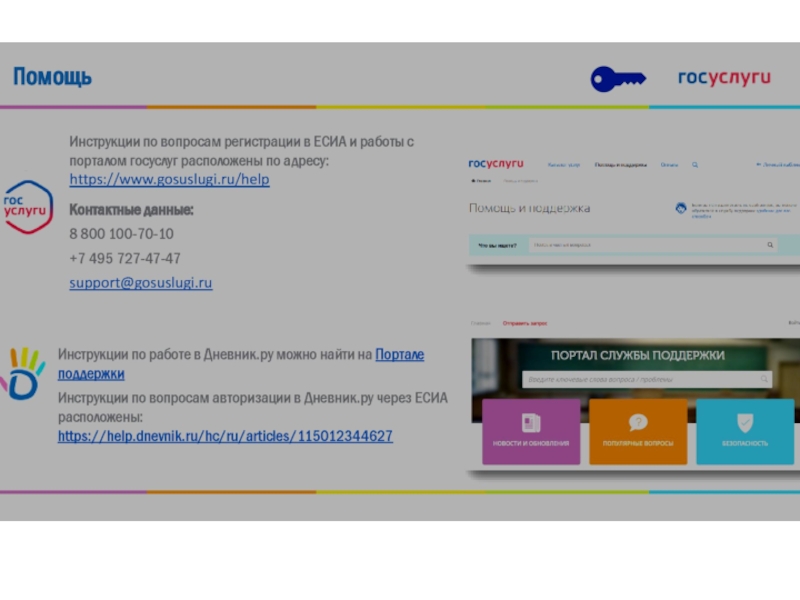The image size is (800, 600).
Task: Open the orange Популярные вопросы tile
Action: [x=638, y=432]
